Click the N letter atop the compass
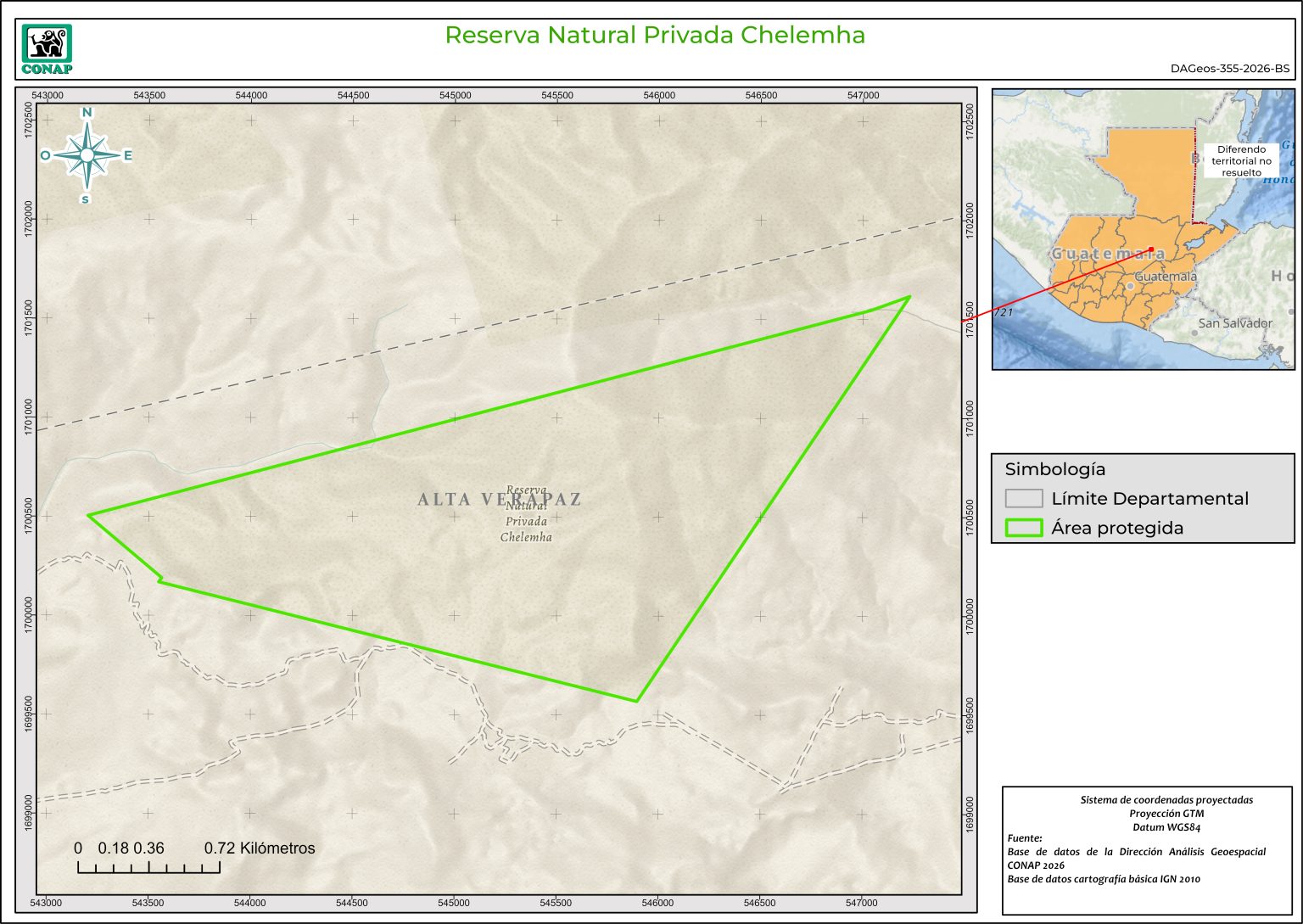1303x924 pixels. pyautogui.click(x=87, y=113)
